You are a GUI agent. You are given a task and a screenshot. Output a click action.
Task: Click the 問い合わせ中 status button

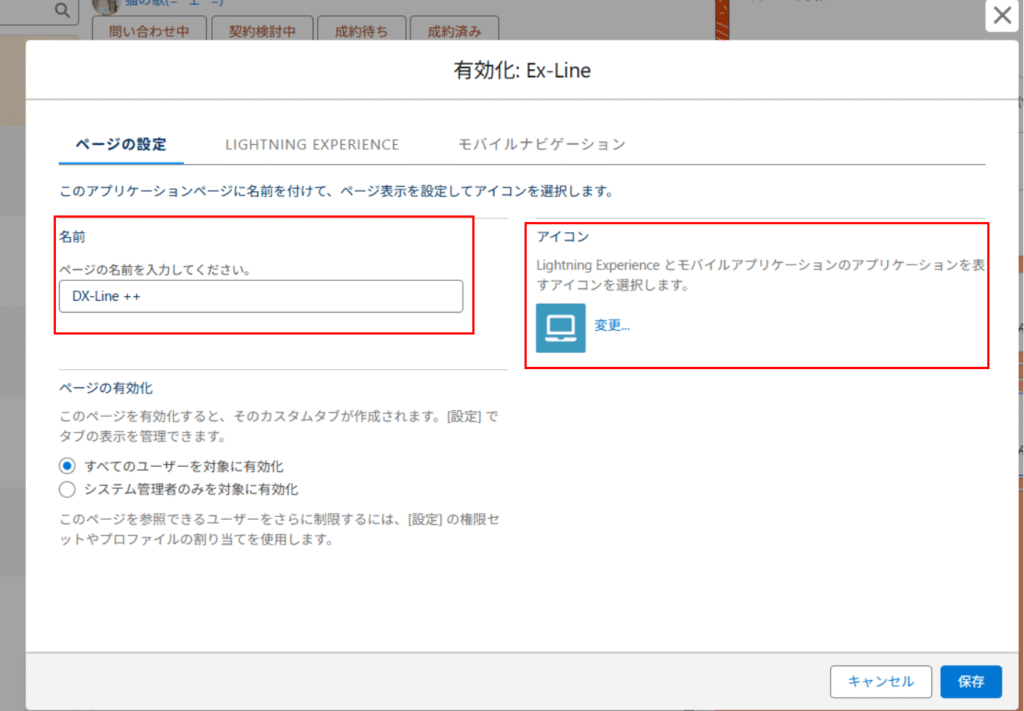tap(148, 31)
